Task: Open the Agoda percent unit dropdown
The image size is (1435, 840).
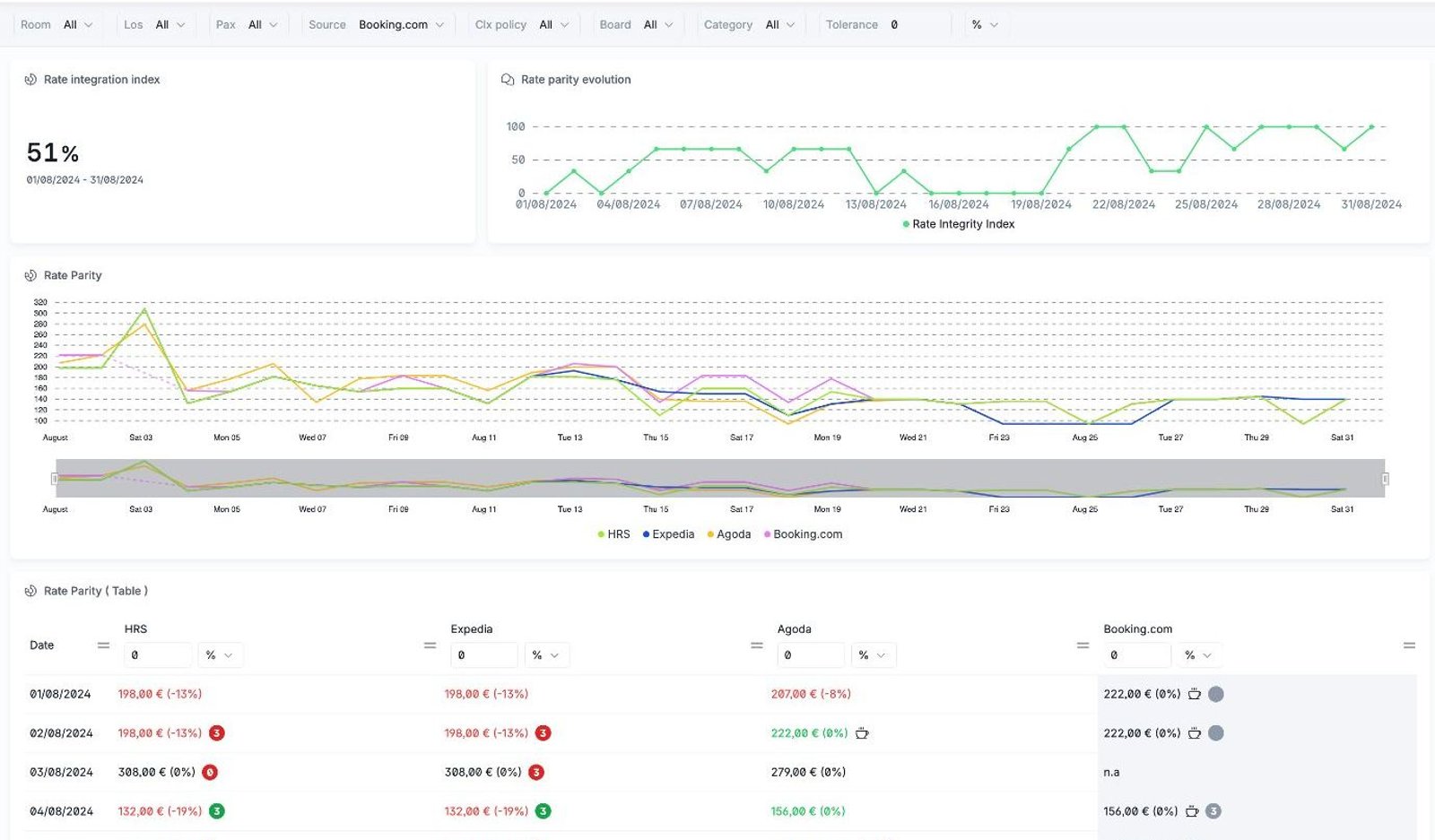Action: pos(872,655)
